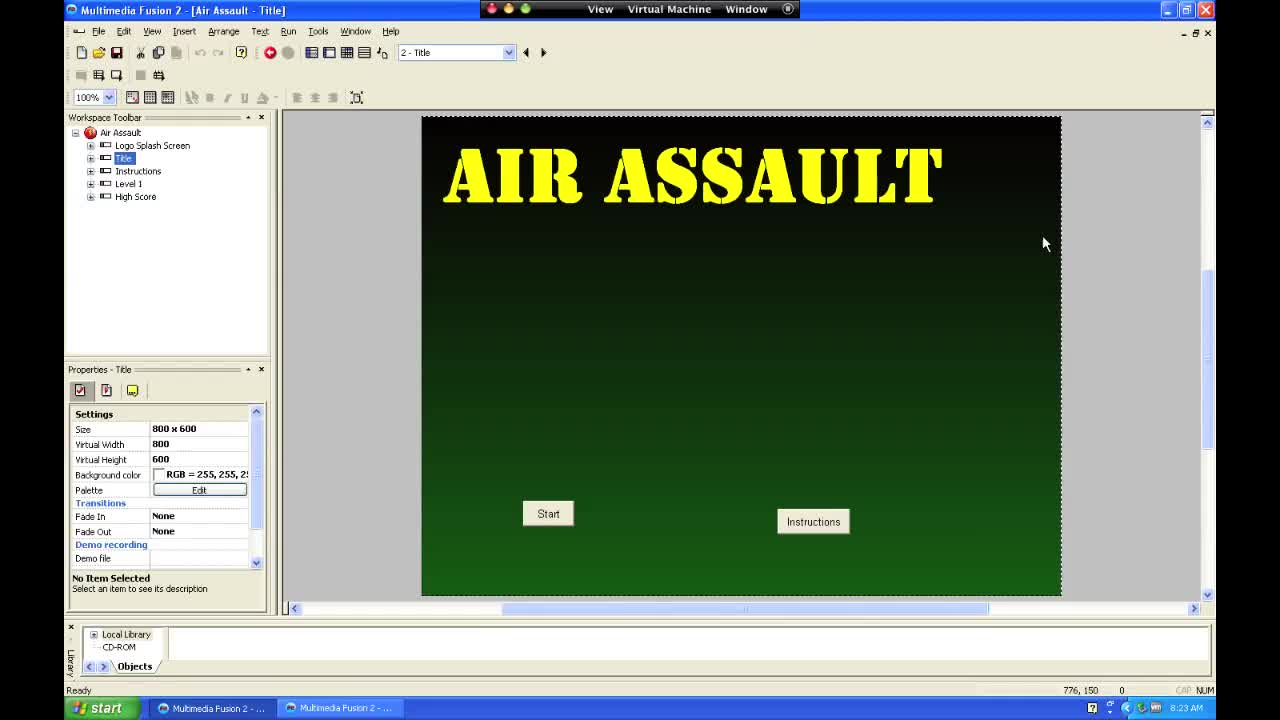
Task: Select the Level 1 frame in workspace tree
Action: click(x=128, y=184)
